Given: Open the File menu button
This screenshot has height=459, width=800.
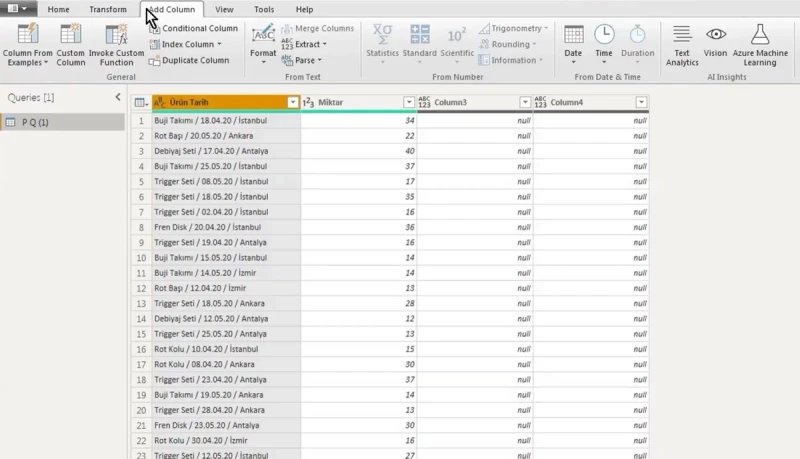Looking at the screenshot, I should pyautogui.click(x=18, y=9).
